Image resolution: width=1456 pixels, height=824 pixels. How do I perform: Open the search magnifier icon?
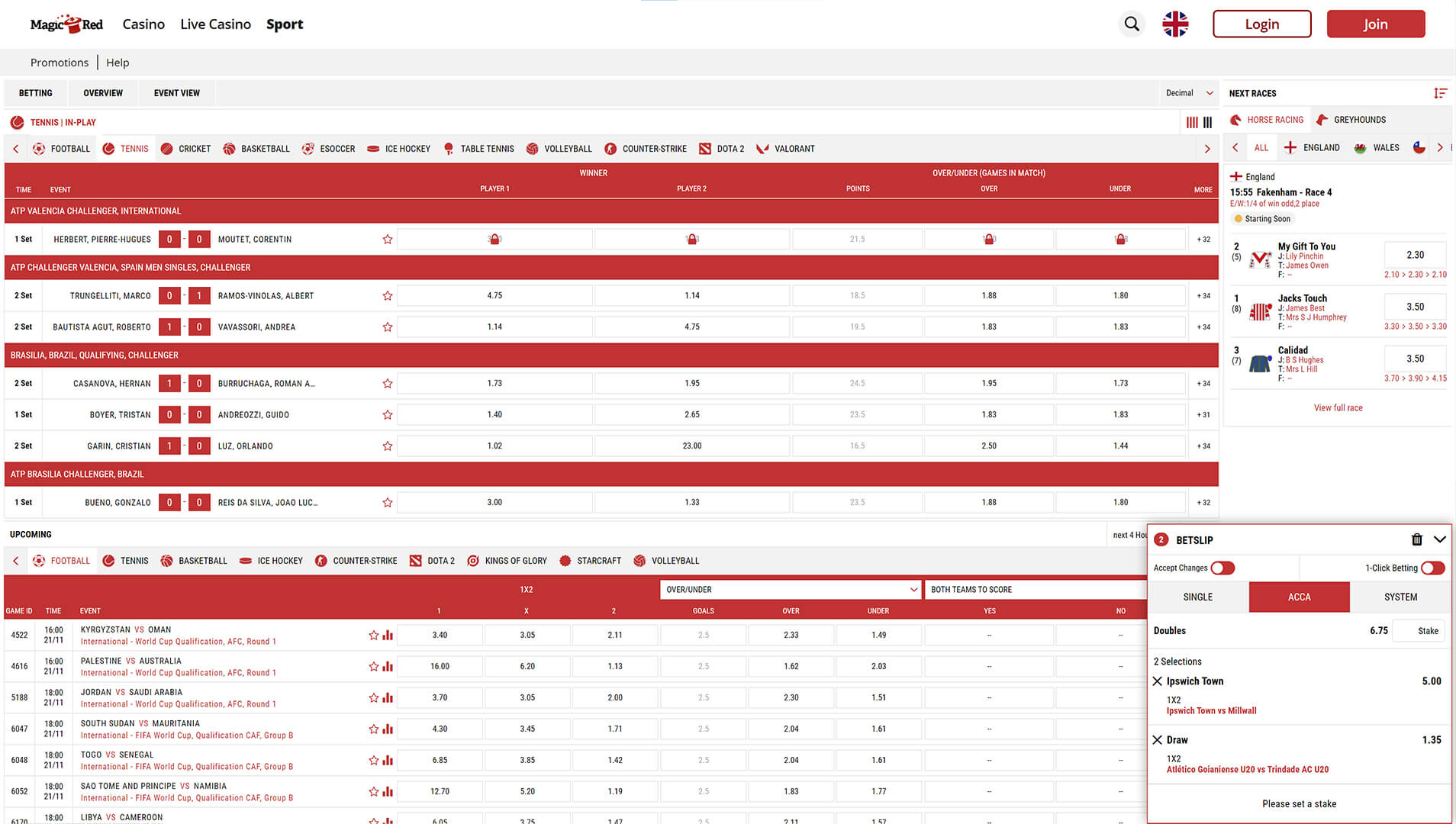point(1132,24)
